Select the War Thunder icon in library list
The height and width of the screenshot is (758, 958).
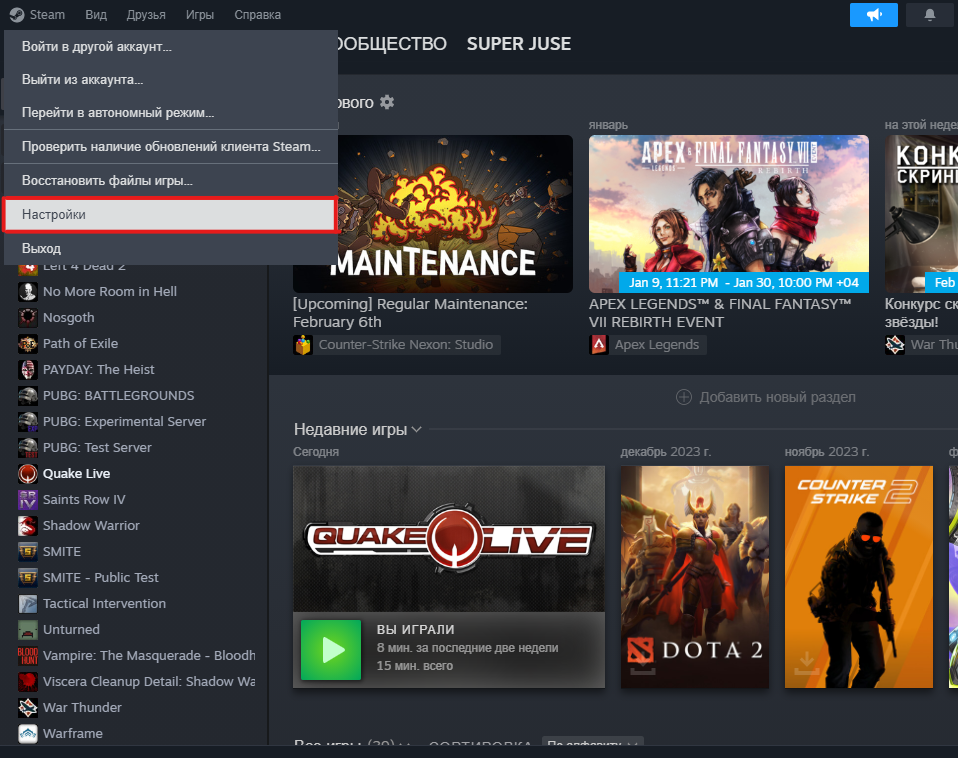click(27, 707)
